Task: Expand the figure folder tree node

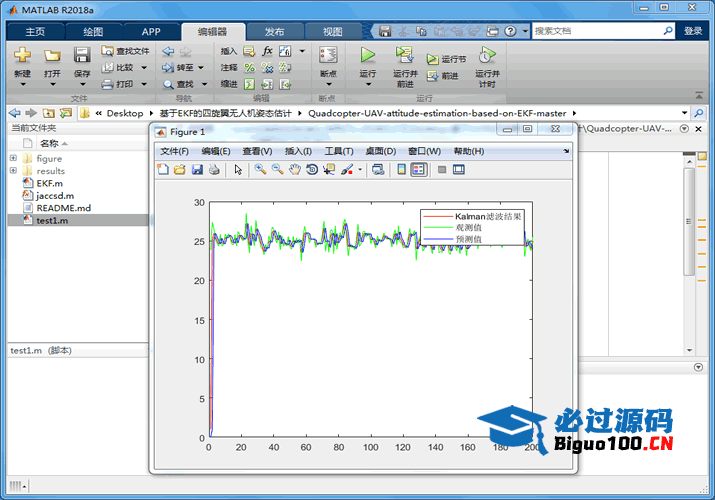Action: (13, 158)
